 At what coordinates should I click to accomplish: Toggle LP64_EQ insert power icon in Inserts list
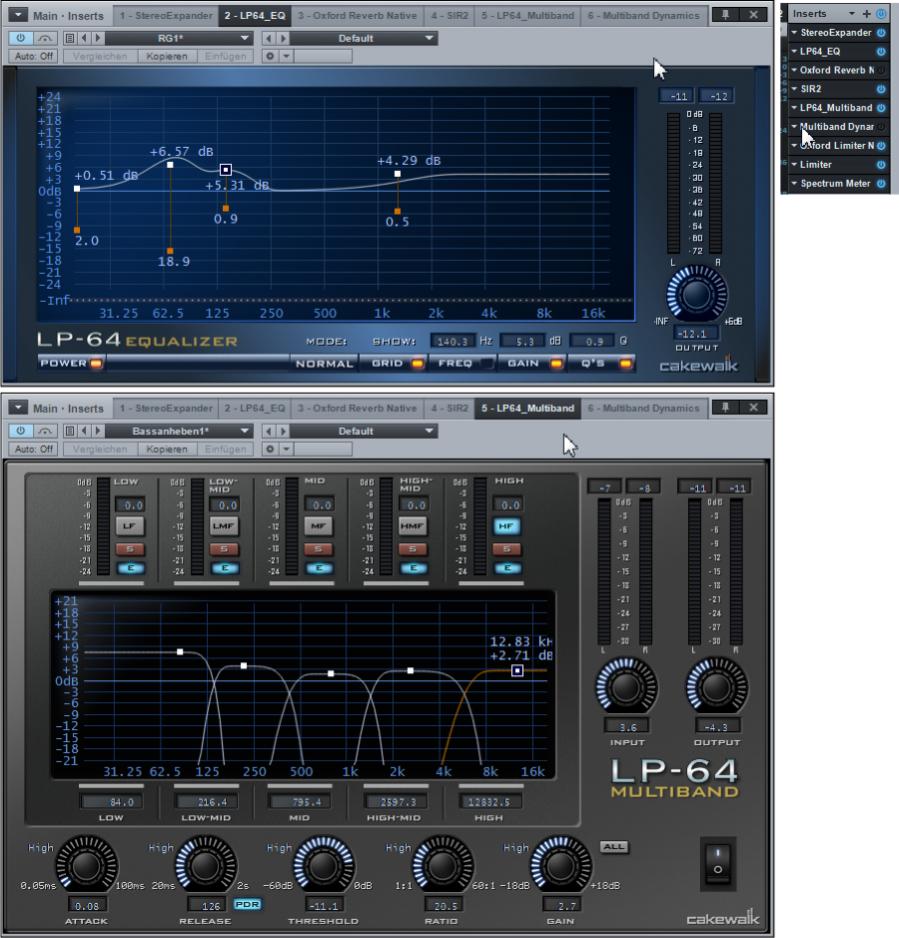tap(881, 51)
